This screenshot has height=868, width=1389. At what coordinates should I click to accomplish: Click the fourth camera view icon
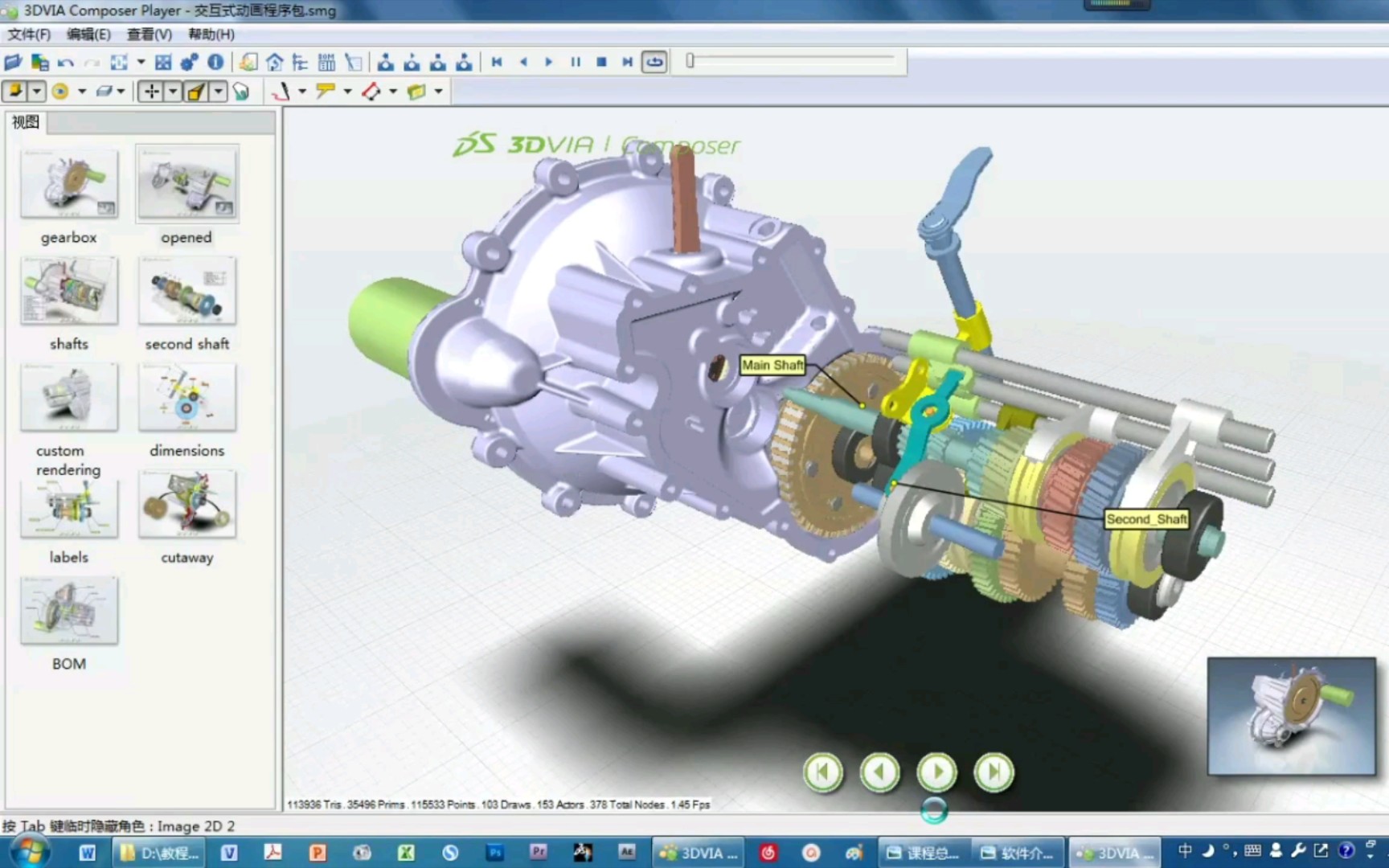coord(464,62)
